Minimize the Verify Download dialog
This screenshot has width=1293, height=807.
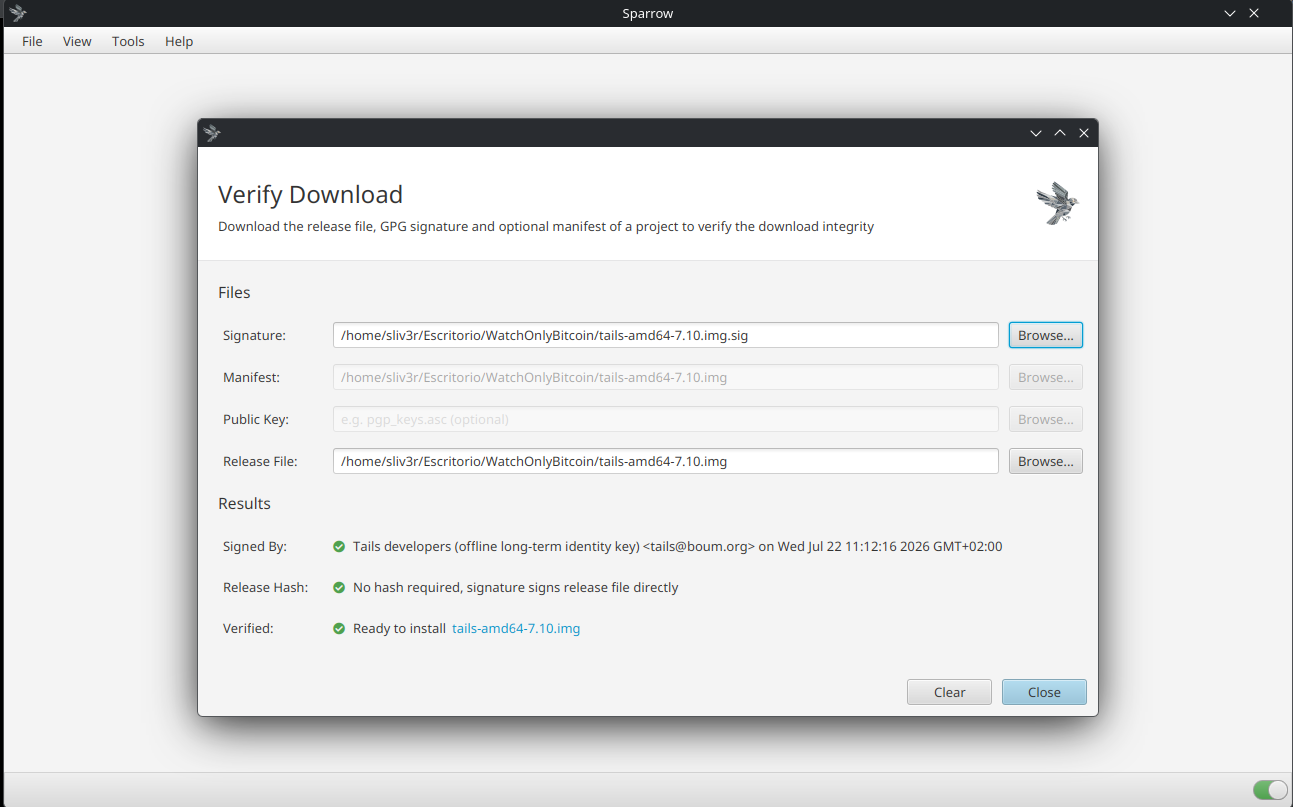click(1036, 133)
